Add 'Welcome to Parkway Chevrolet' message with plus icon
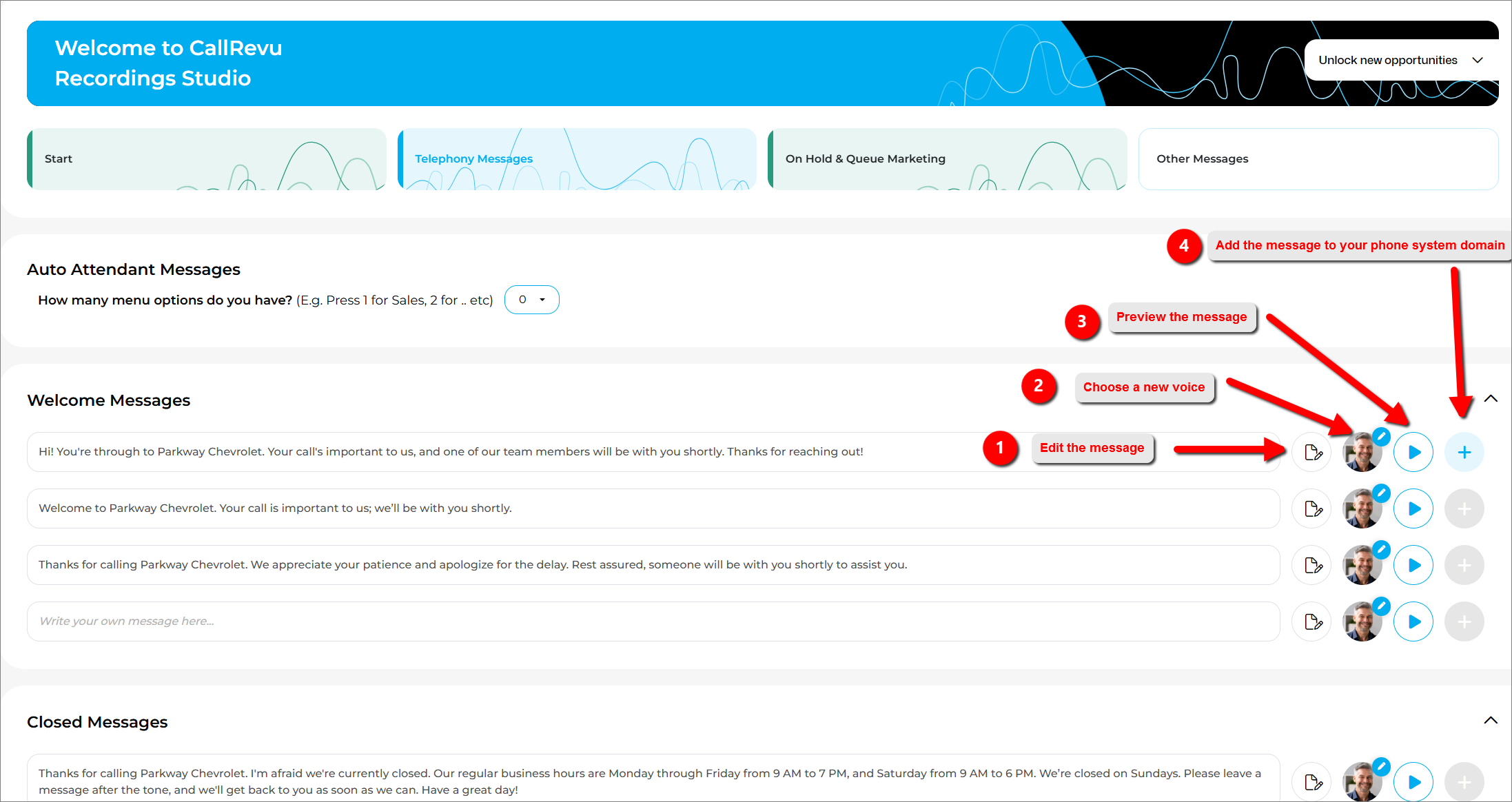The width and height of the screenshot is (1512, 802). pyautogui.click(x=1464, y=508)
